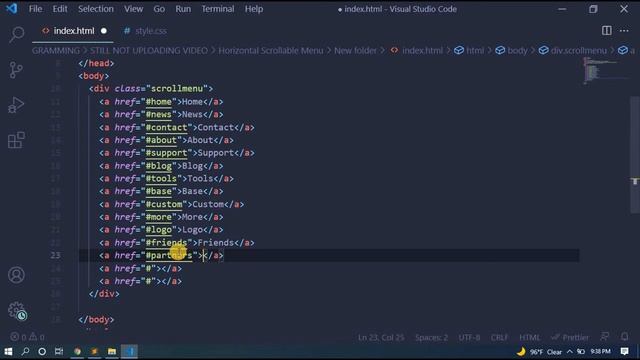
Task: Open Chrome from the taskbar
Action: coord(77,351)
